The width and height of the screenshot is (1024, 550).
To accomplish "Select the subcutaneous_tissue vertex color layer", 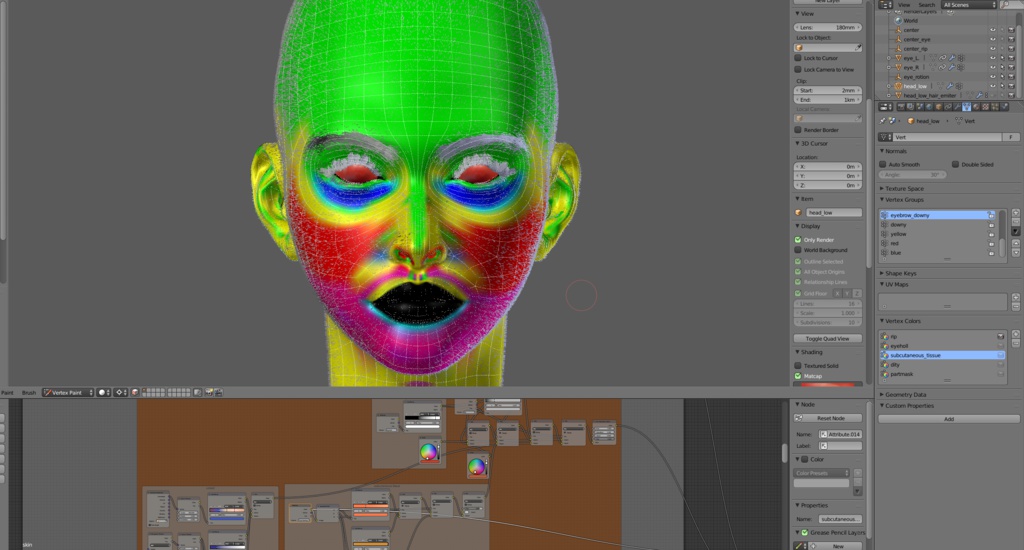I will [944, 355].
